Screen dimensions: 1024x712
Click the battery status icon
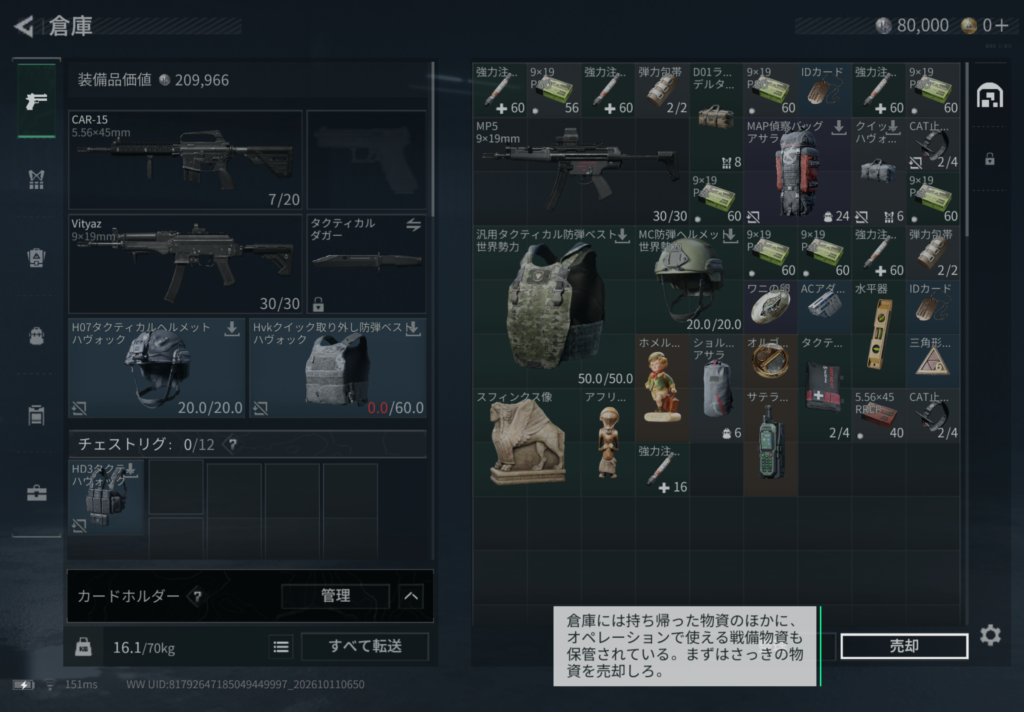[x=24, y=685]
